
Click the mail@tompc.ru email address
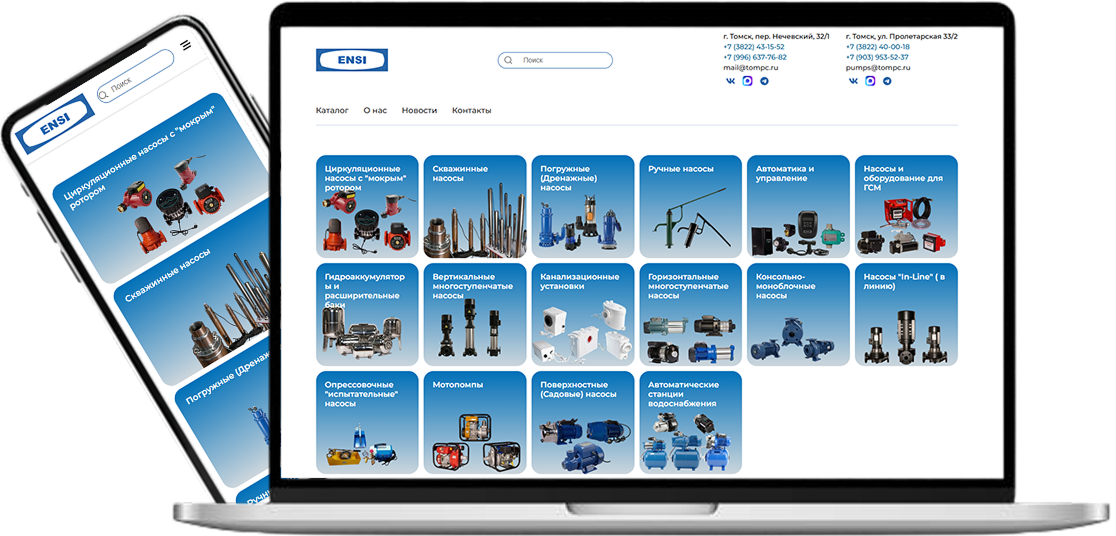pos(751,68)
